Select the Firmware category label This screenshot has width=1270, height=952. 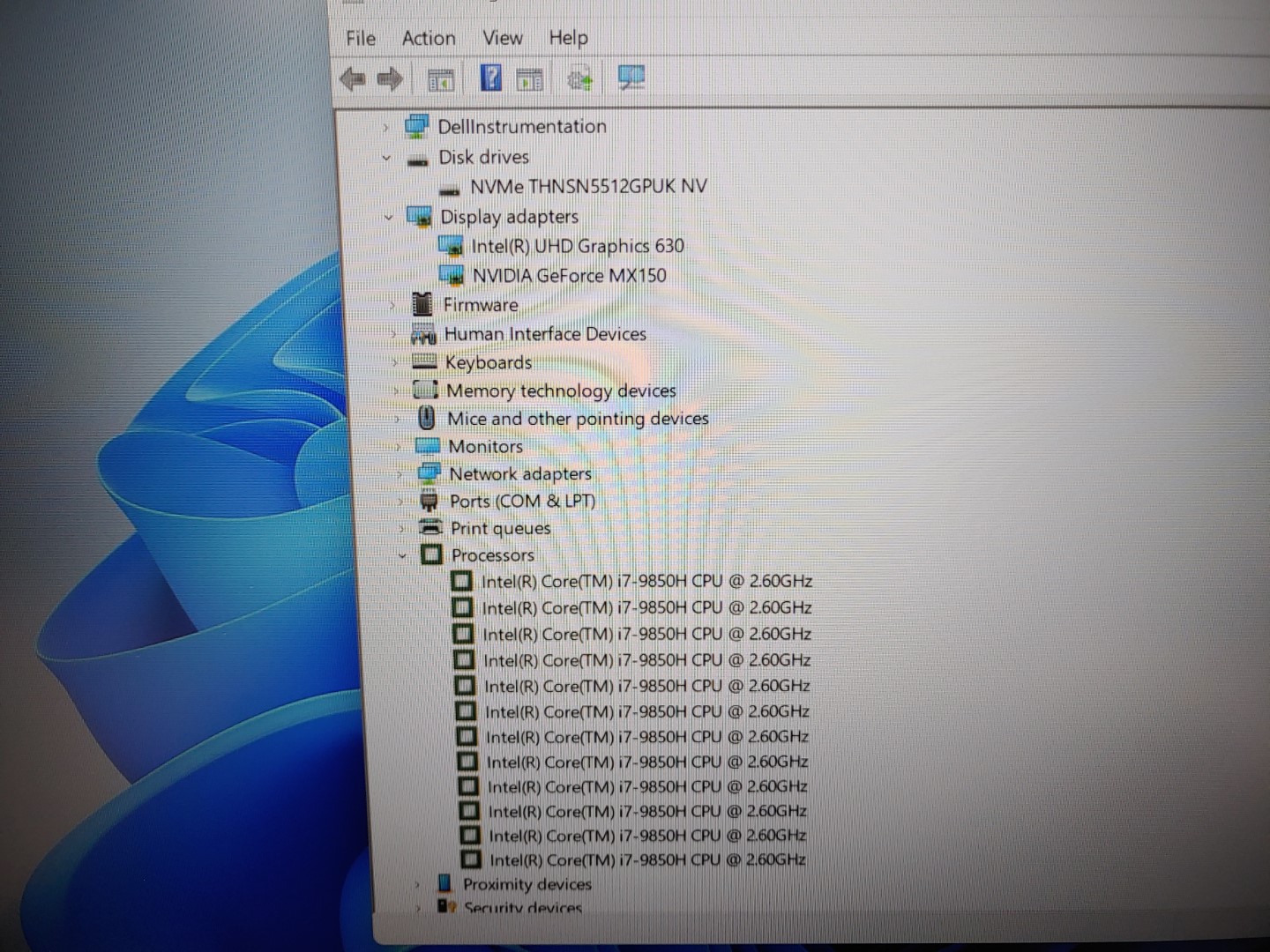(x=481, y=305)
